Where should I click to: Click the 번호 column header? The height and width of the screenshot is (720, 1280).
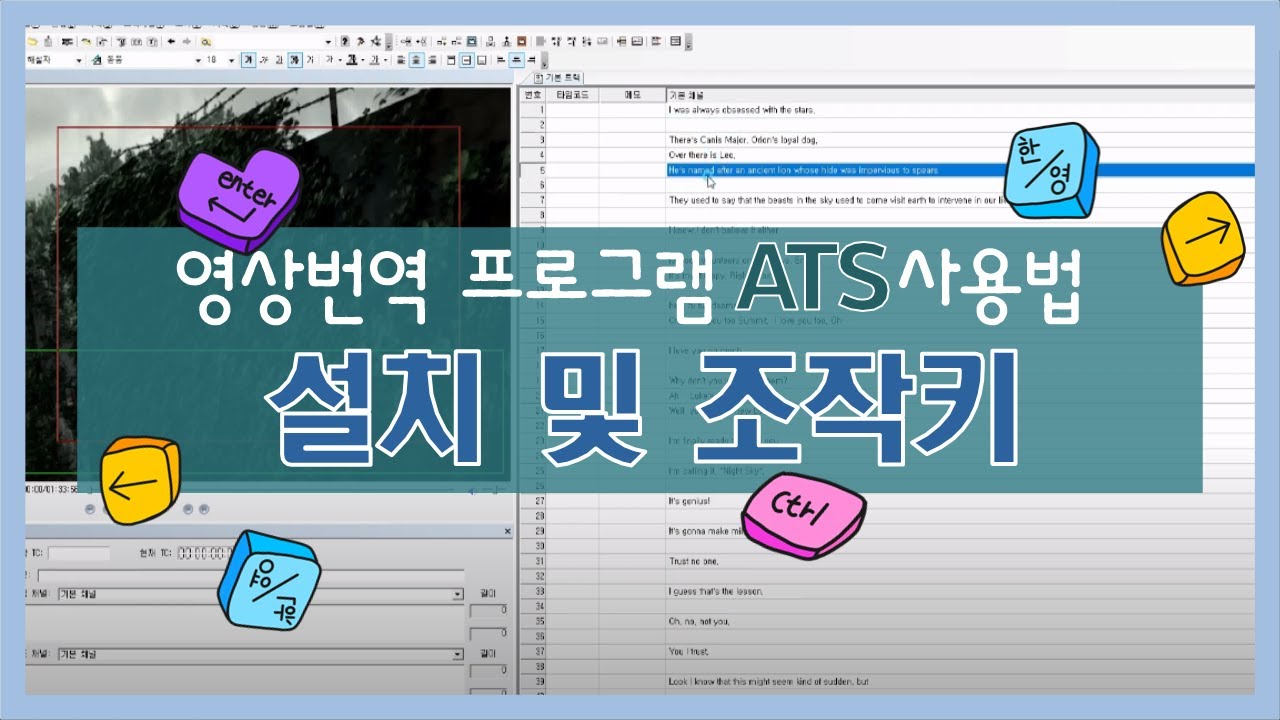[x=532, y=95]
